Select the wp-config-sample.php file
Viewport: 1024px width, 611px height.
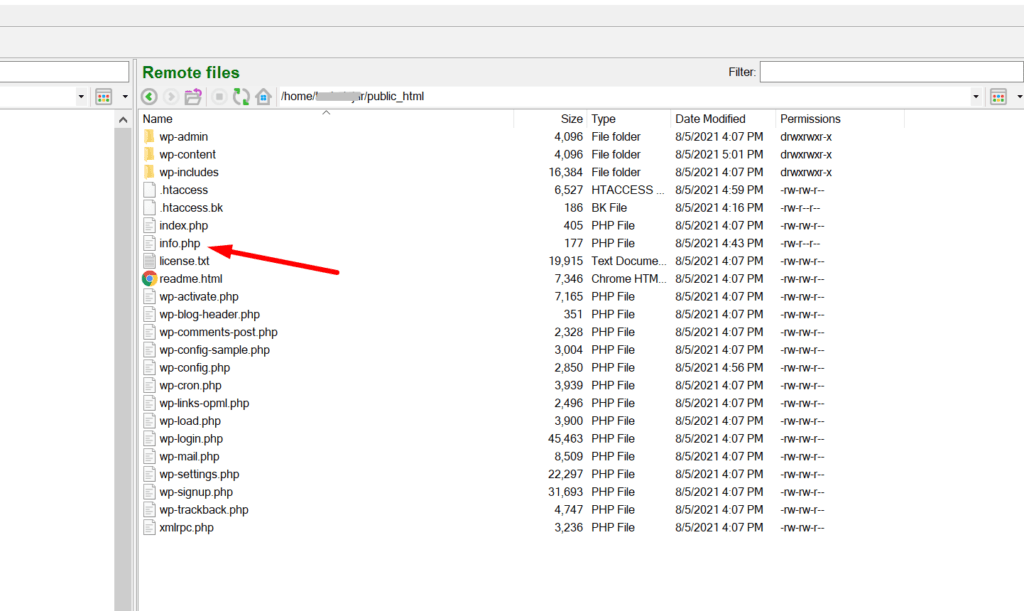(214, 350)
